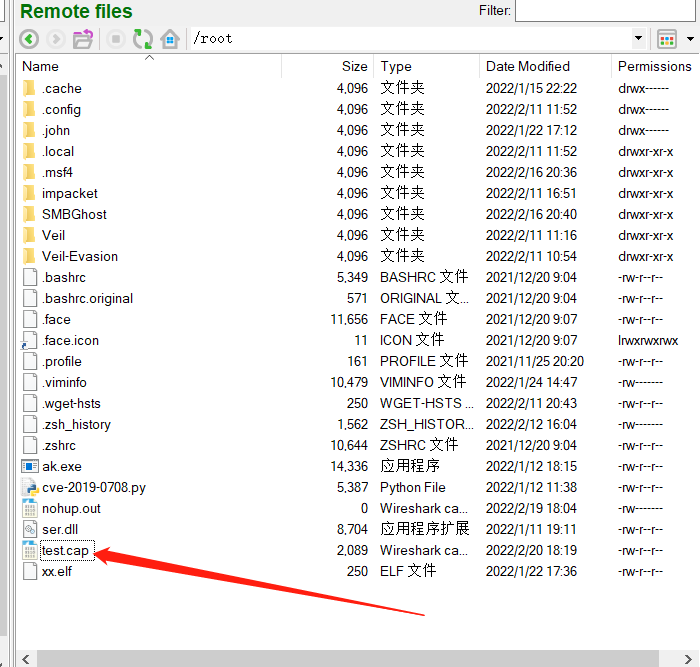
Task: Select the .bashrc.original file name
Action: tap(88, 298)
